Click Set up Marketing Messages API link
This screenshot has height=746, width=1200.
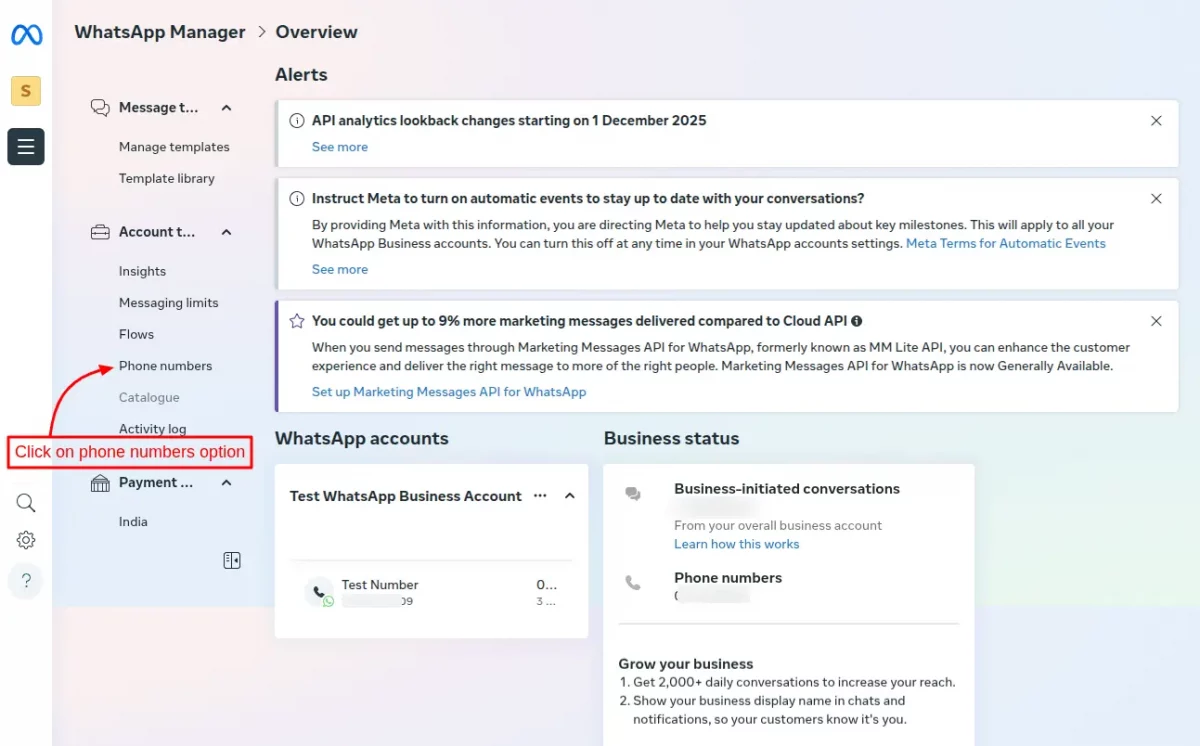click(x=449, y=392)
